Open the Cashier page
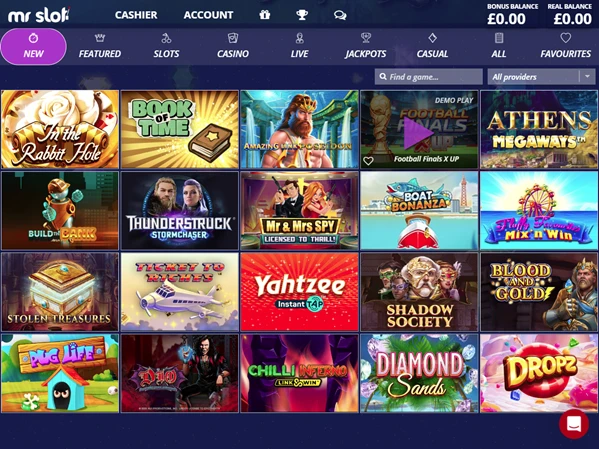600x450 pixels. point(136,15)
